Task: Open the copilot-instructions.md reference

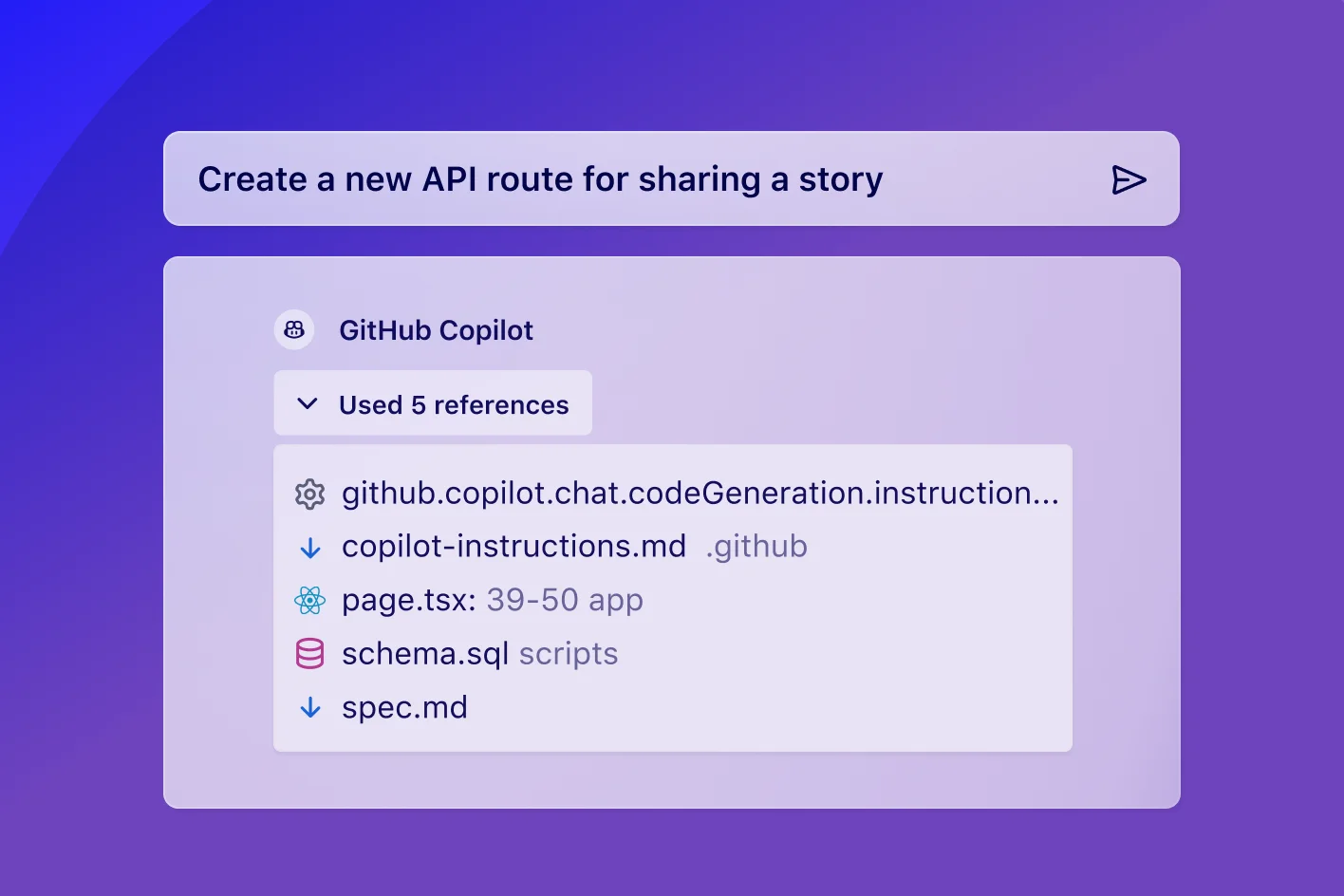Action: point(513,547)
